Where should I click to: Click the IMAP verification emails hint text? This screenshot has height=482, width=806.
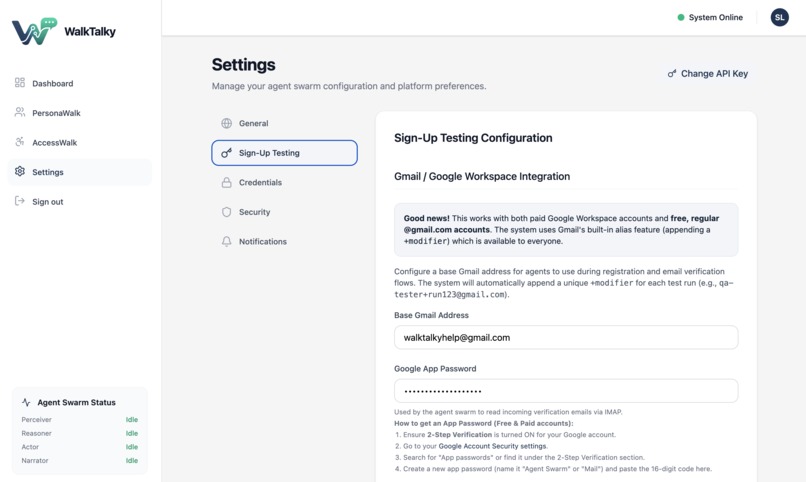pyautogui.click(x=508, y=412)
